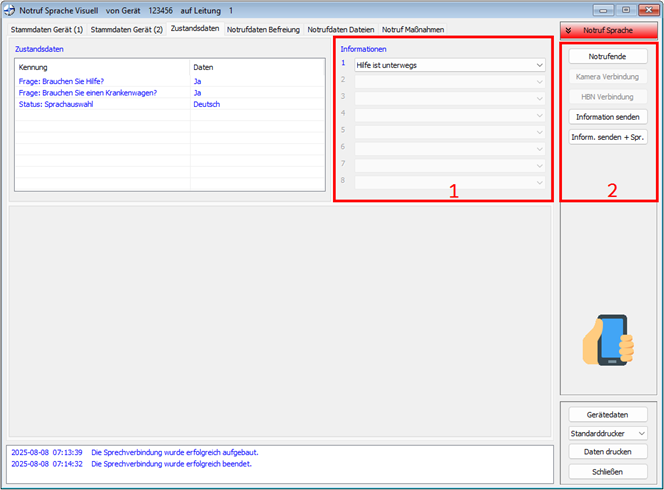
Task: Click the smartphone in hand image
Action: [608, 340]
